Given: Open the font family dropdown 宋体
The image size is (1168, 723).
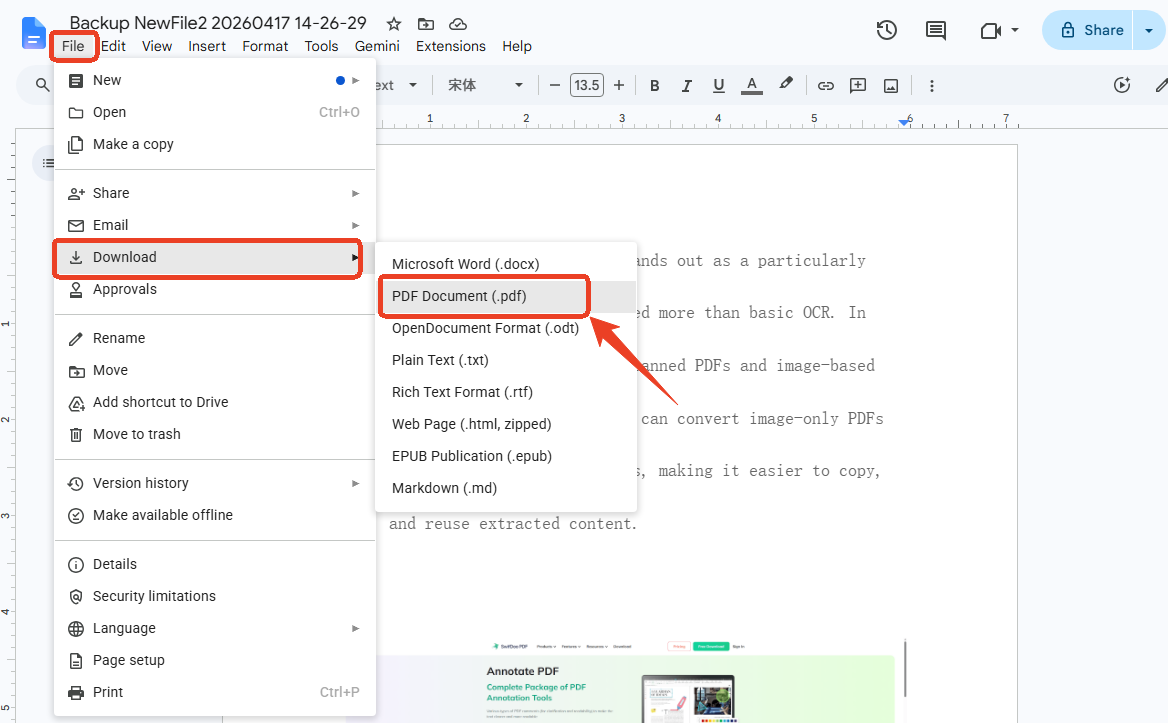Looking at the screenshot, I should [x=486, y=86].
